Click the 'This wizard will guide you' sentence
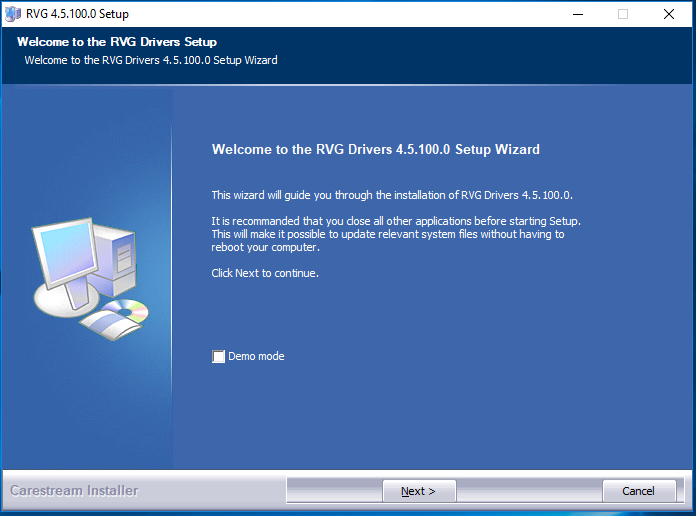The height and width of the screenshot is (516, 696). pyautogui.click(x=392, y=195)
